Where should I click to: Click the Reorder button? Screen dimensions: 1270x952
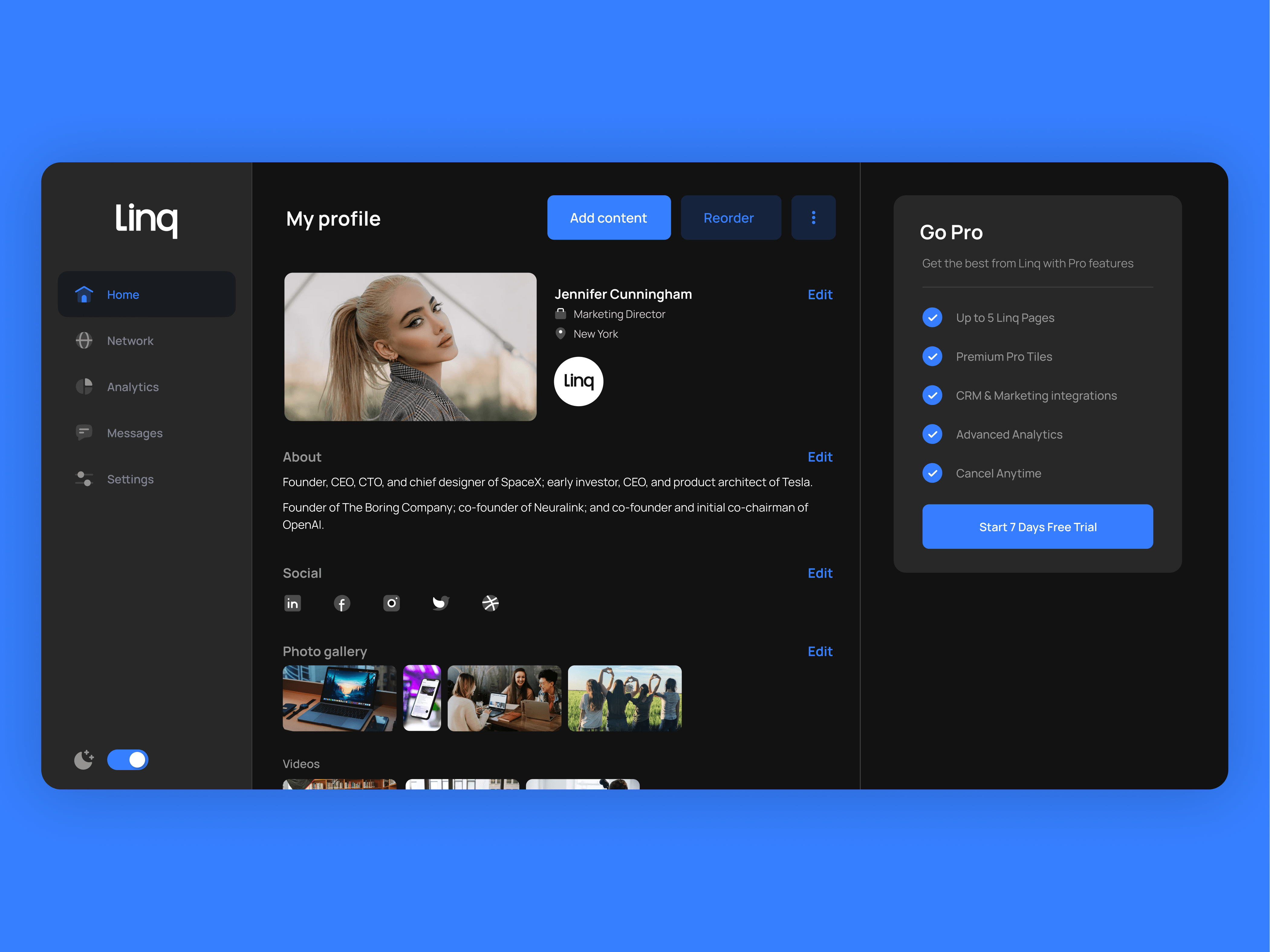[x=731, y=218]
